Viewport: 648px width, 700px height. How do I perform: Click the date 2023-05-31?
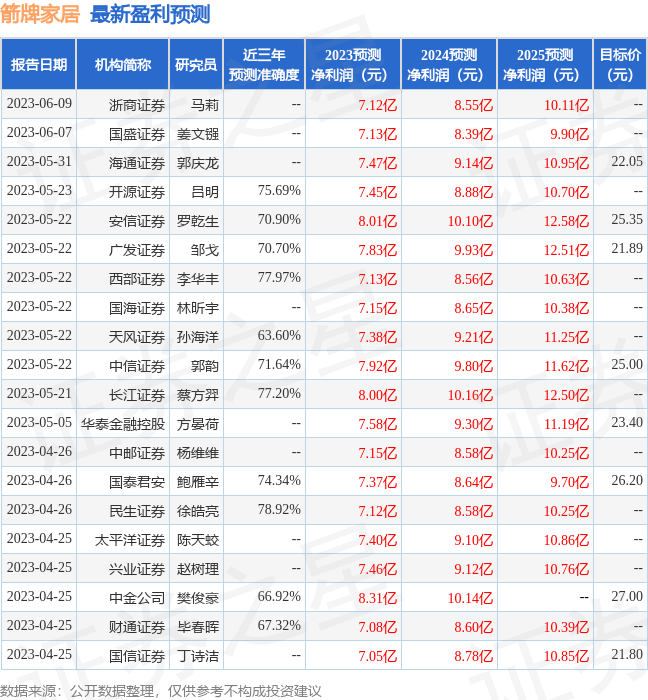tap(39, 161)
